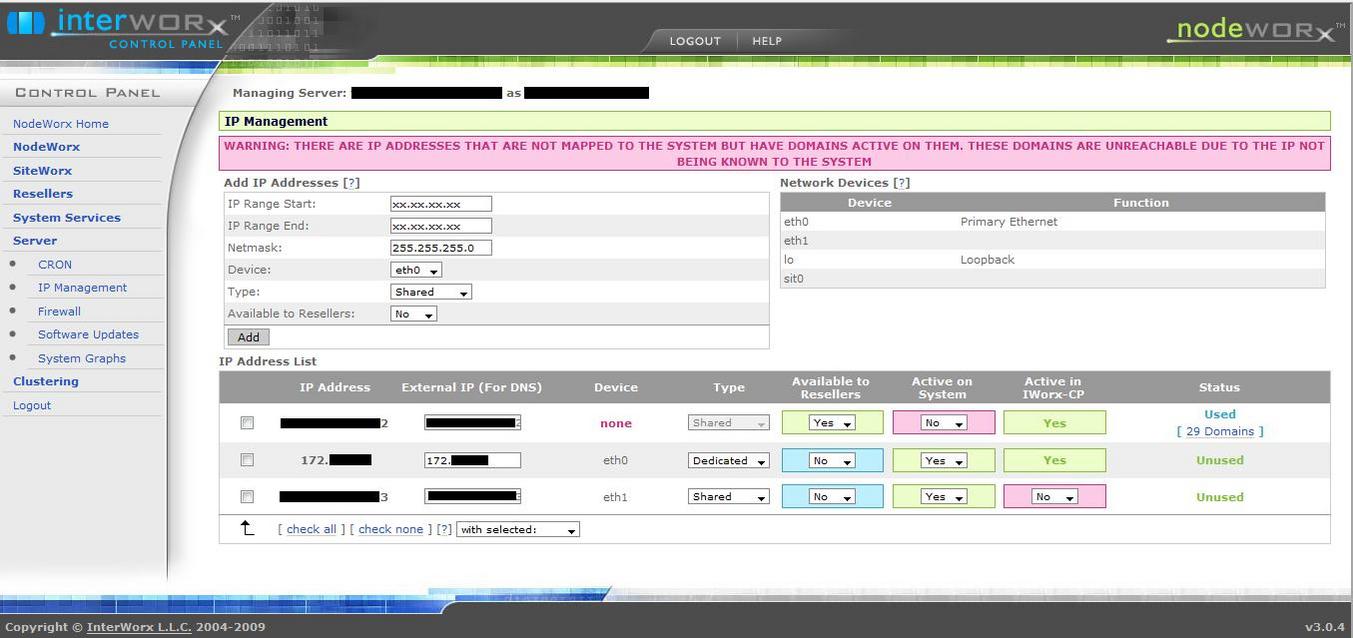This screenshot has height=638, width=1353.
Task: Open the Type dropdown in Add IP Addresses
Action: [431, 292]
